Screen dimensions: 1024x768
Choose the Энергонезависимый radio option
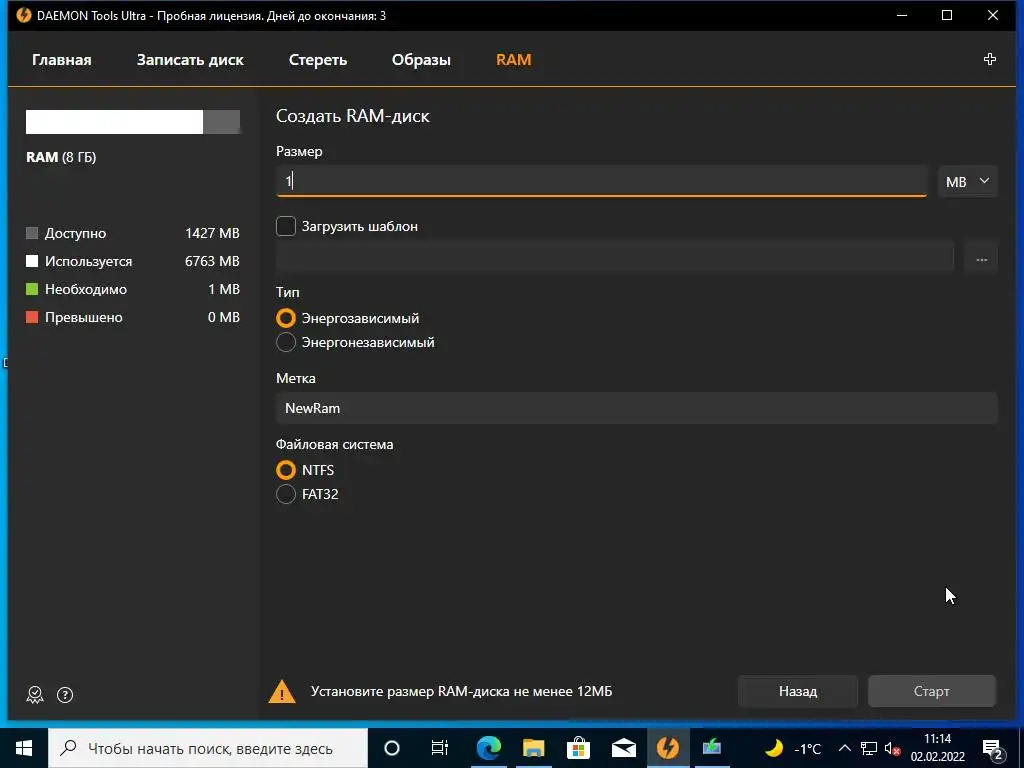[x=285, y=342]
